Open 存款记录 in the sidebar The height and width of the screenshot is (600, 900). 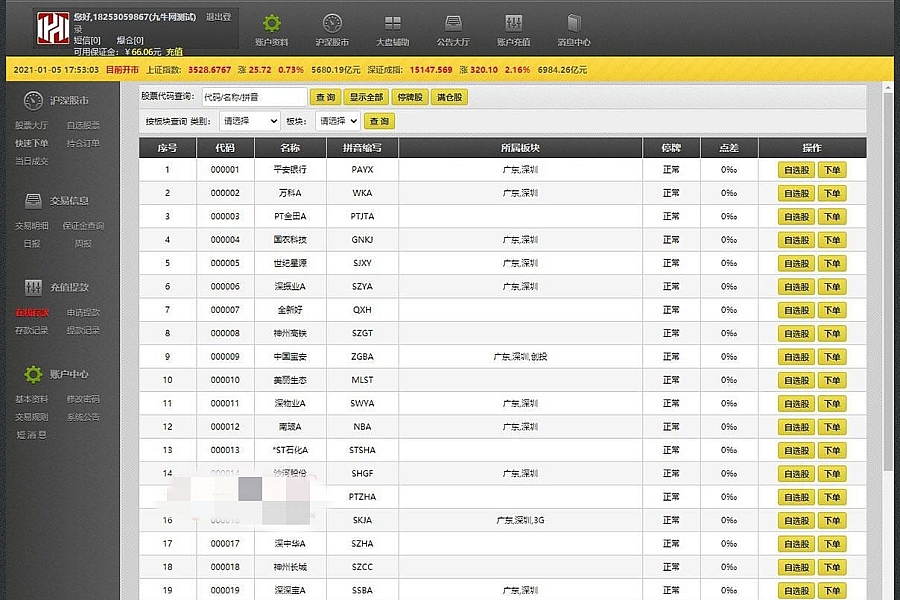(32, 330)
